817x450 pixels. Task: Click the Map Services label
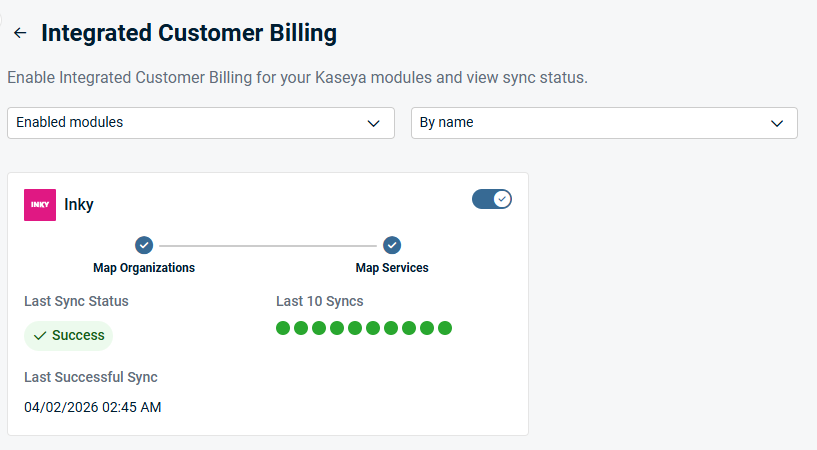392,268
